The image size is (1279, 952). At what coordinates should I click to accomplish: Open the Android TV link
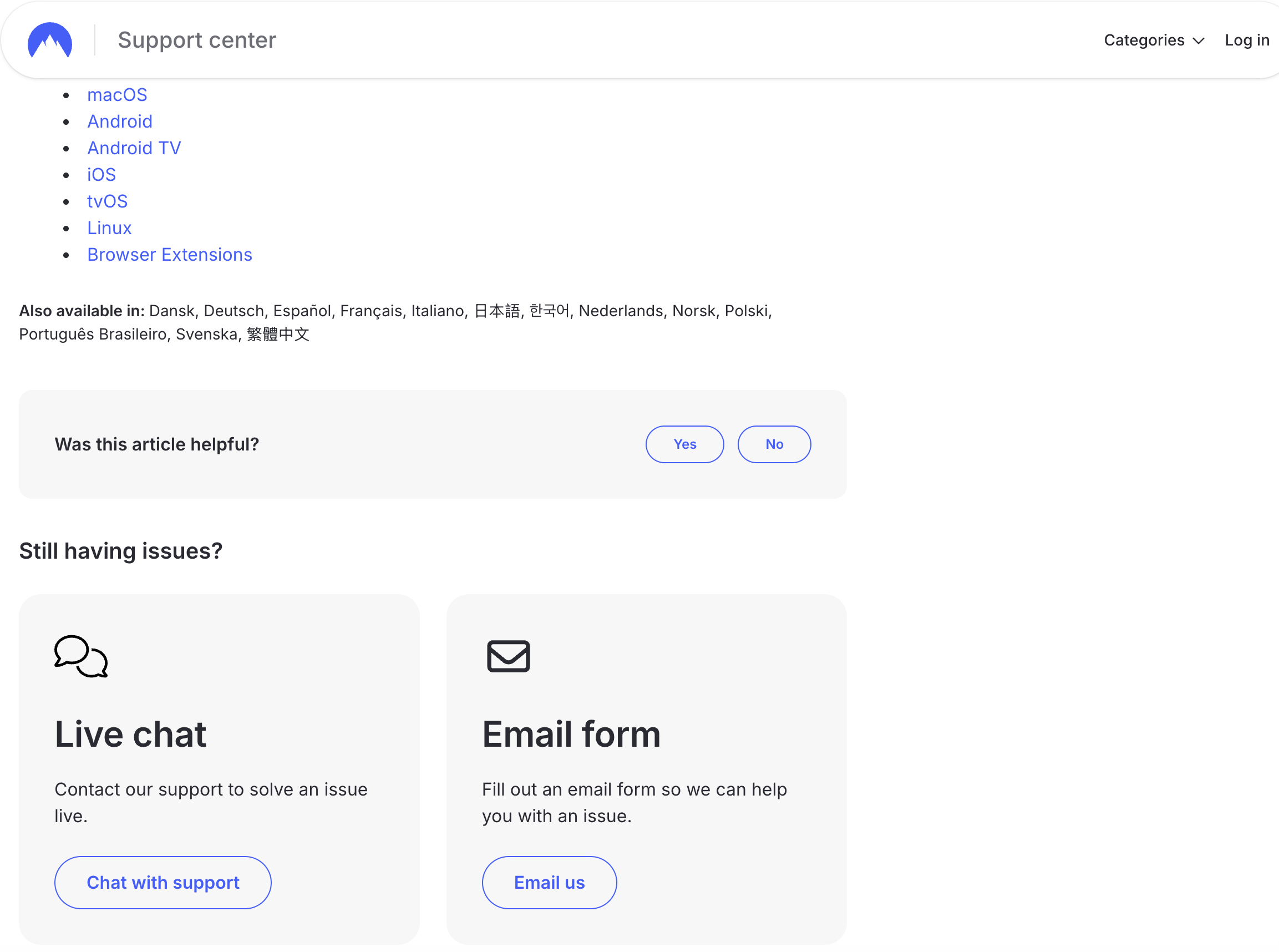[134, 148]
